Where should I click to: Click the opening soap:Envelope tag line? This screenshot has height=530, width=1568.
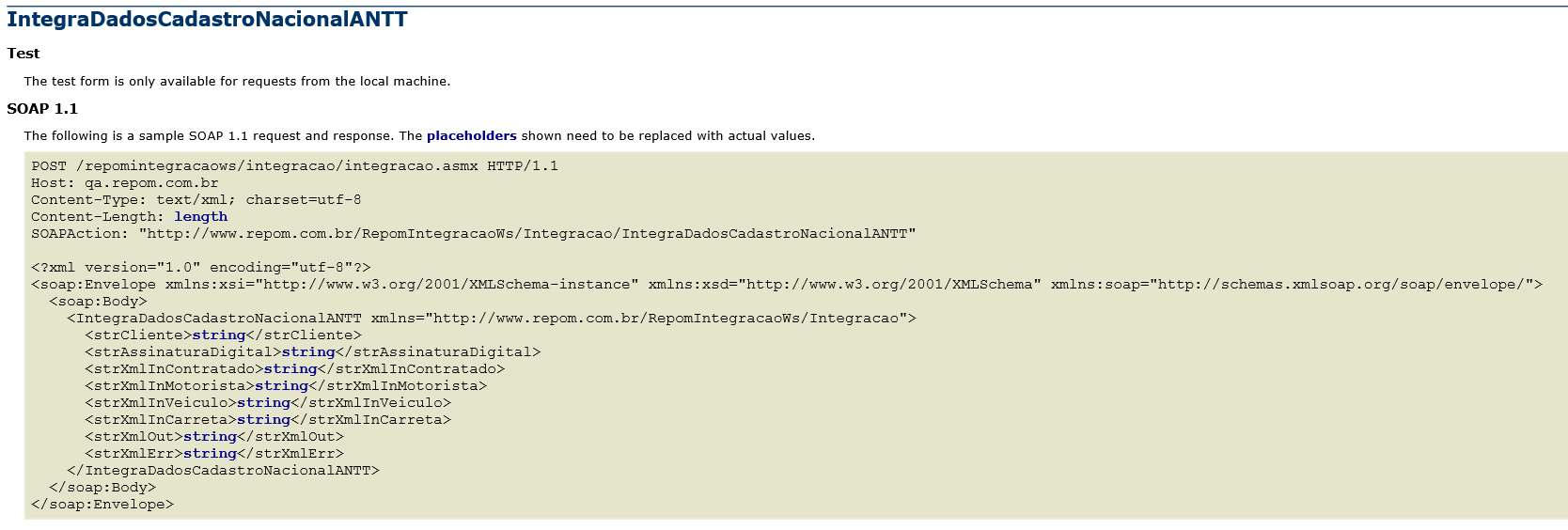click(787, 284)
